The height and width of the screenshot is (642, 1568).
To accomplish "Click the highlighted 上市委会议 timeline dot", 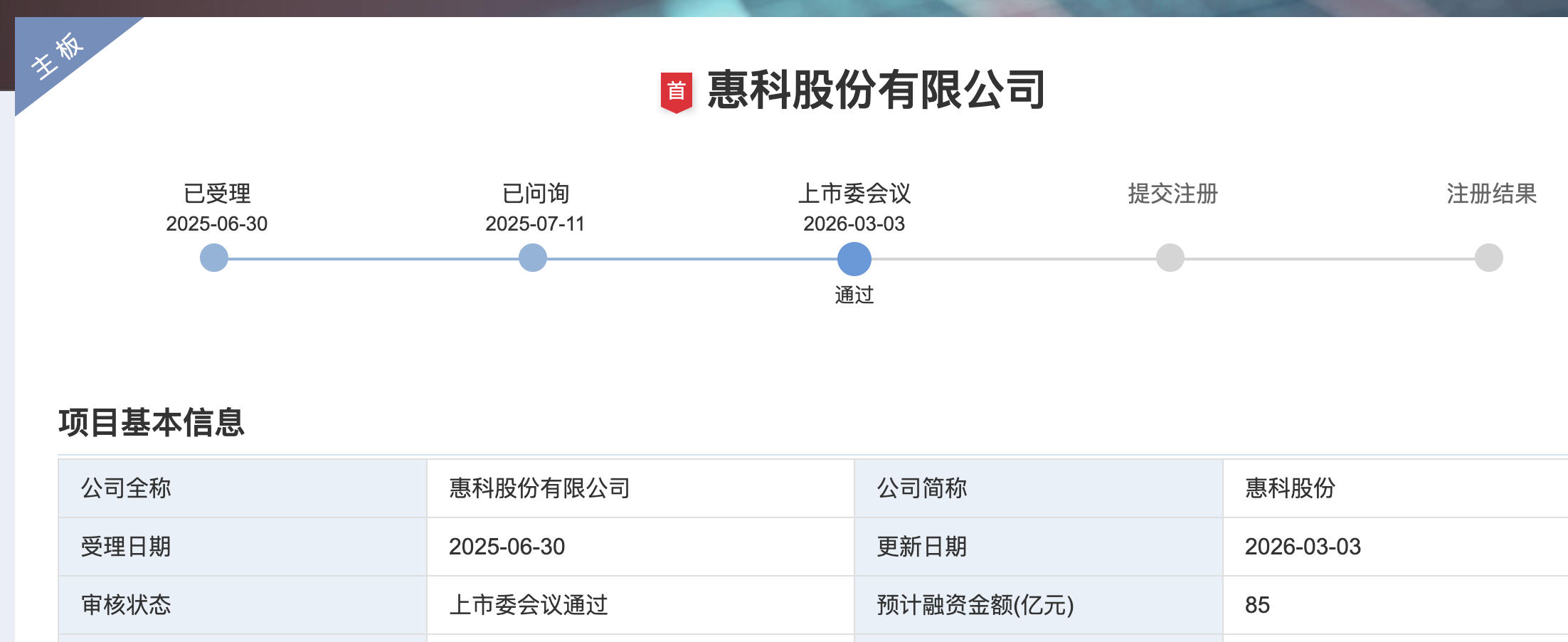I will pos(854,258).
